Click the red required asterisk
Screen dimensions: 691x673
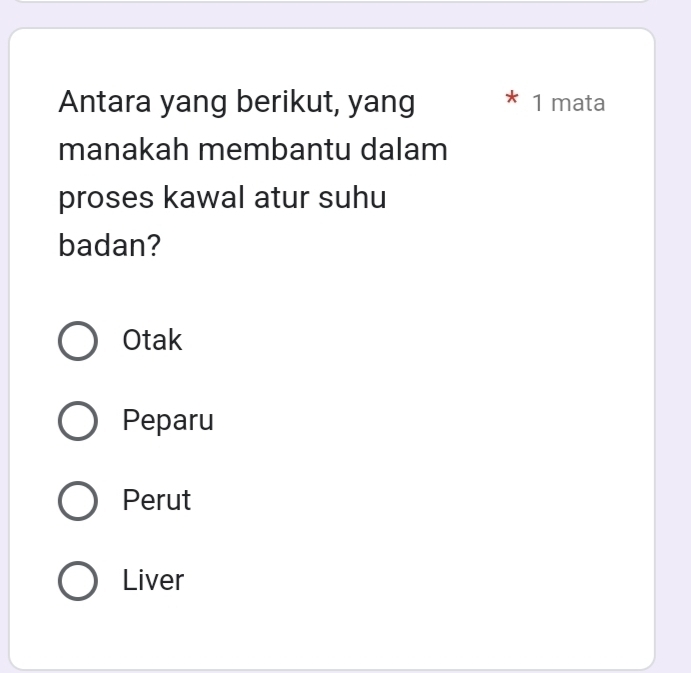point(512,101)
